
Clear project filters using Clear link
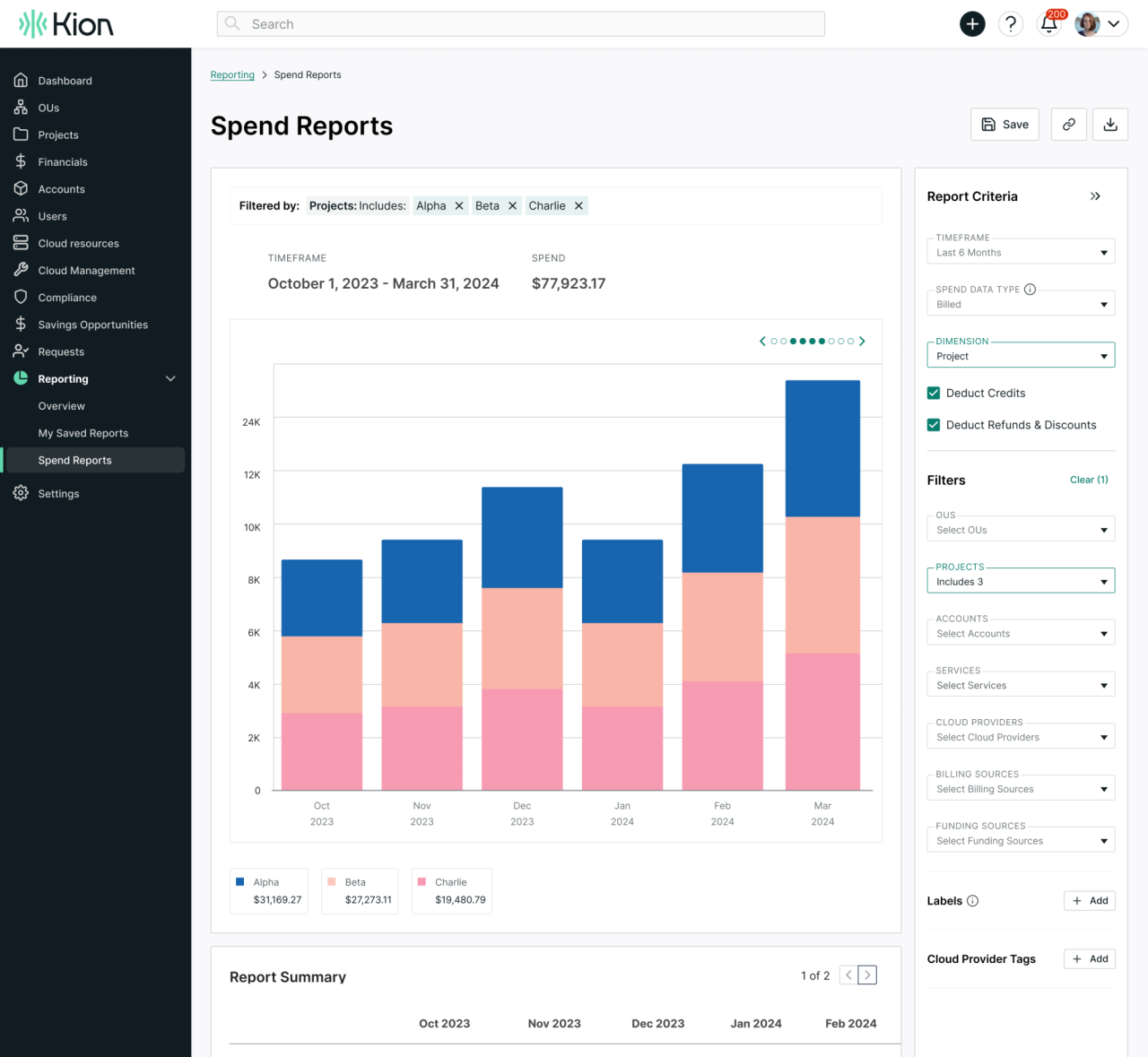pyautogui.click(x=1088, y=480)
